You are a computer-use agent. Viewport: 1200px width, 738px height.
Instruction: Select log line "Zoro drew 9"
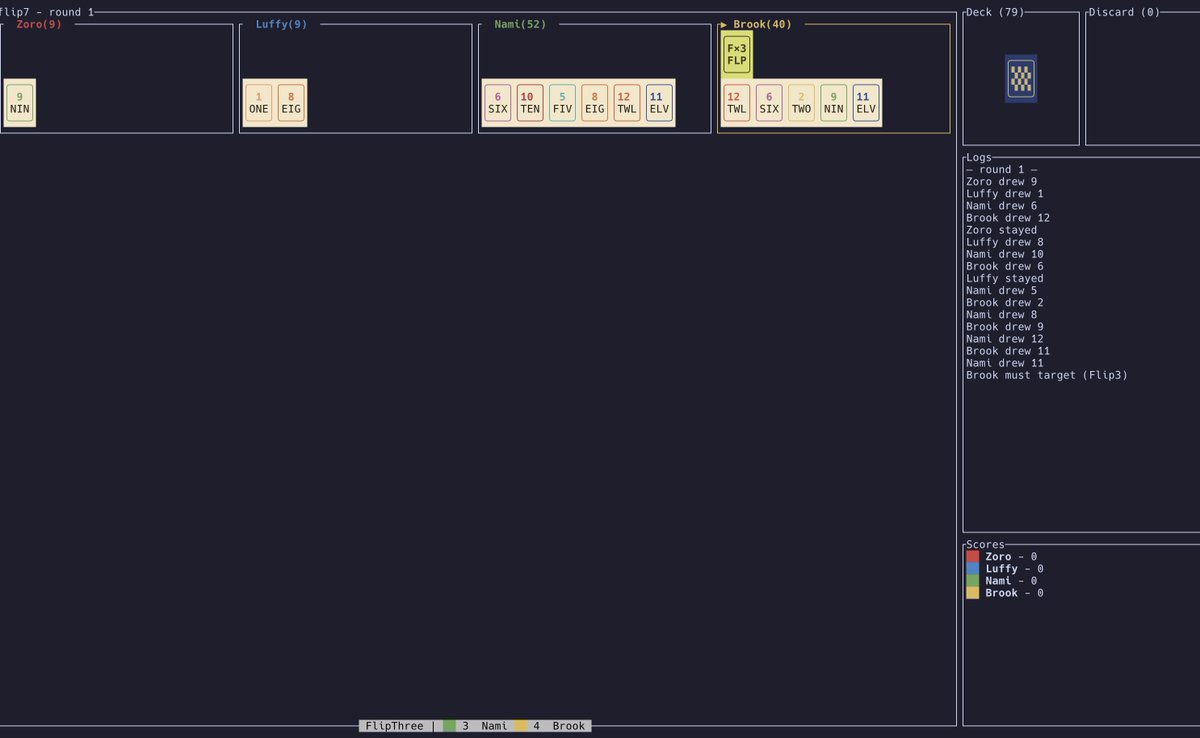pos(1001,182)
